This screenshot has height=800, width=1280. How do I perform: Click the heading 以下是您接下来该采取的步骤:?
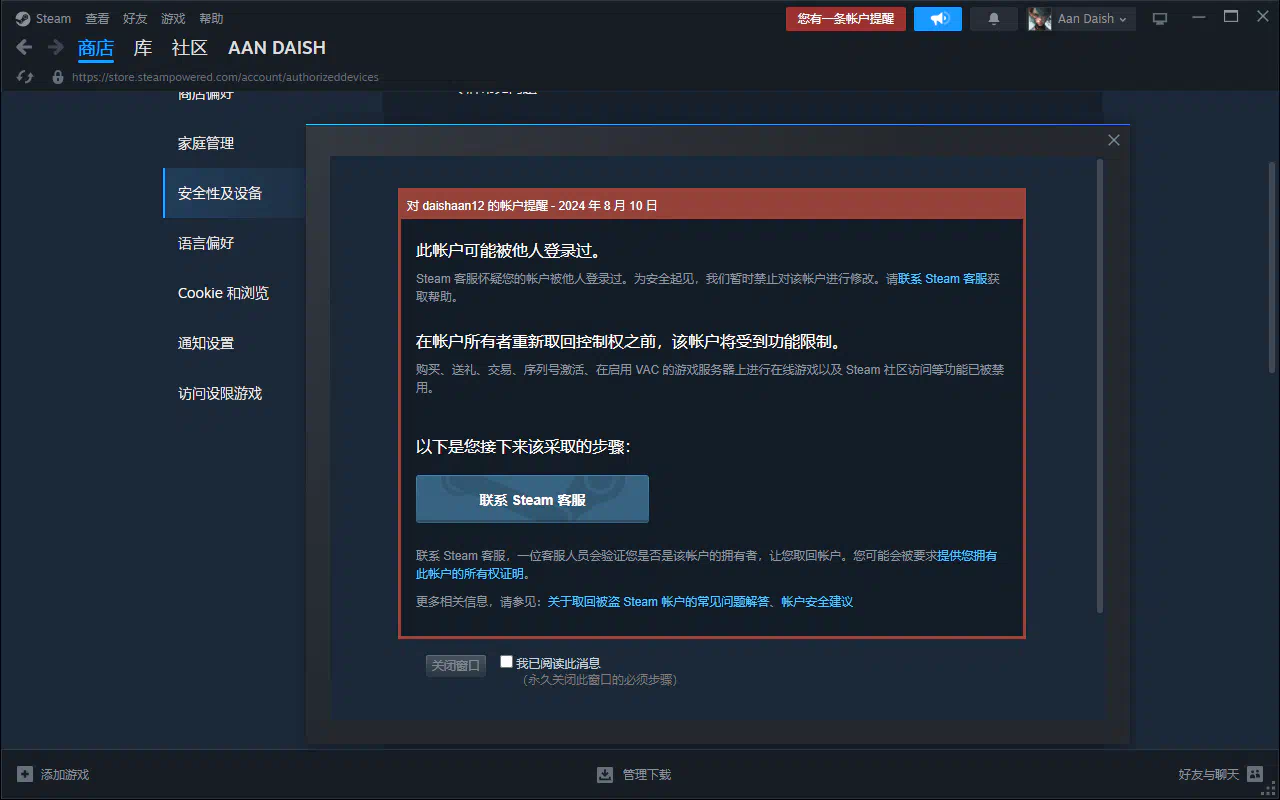[x=523, y=447]
